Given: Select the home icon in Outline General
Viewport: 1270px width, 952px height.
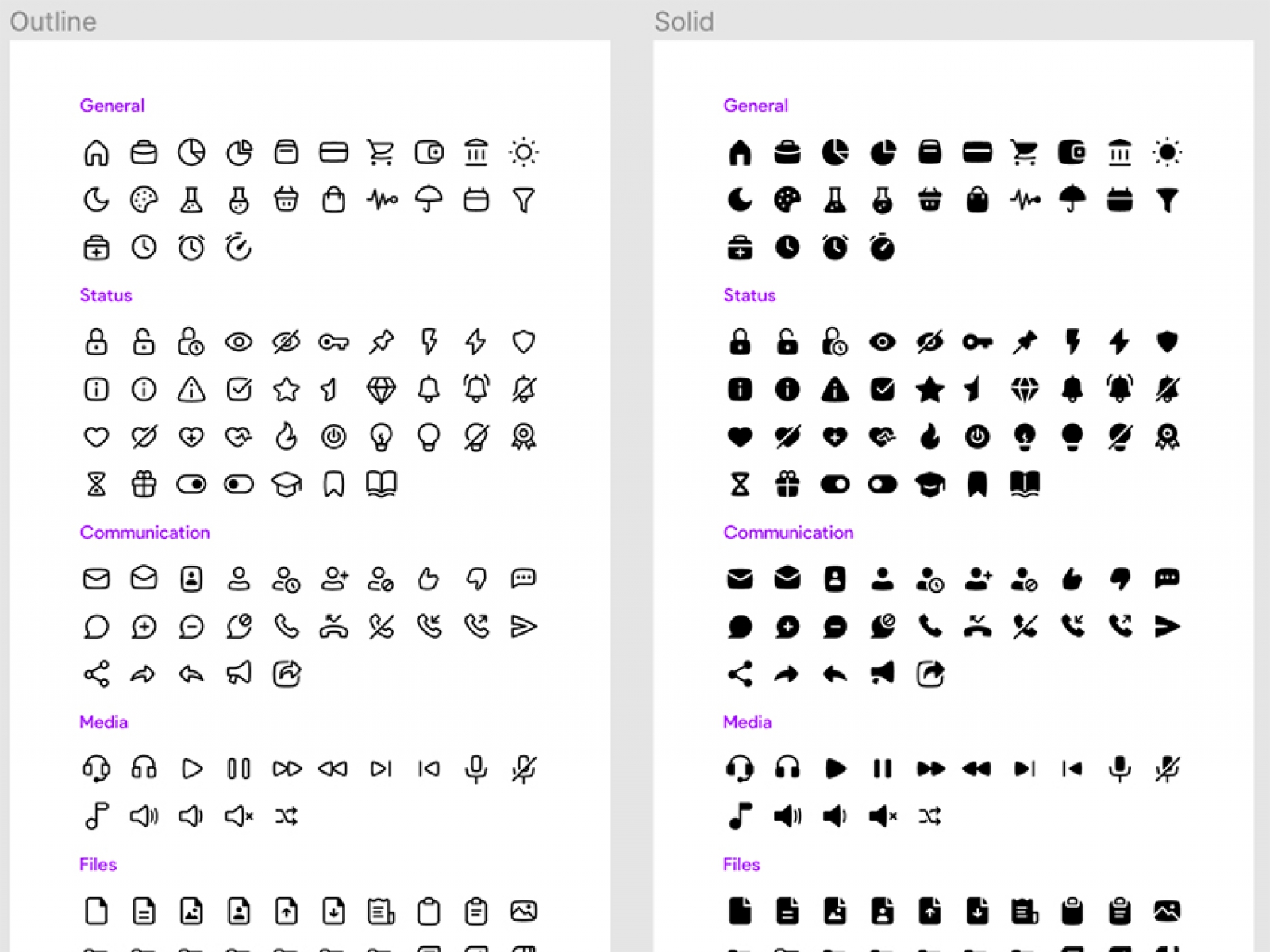Looking at the screenshot, I should 96,152.
